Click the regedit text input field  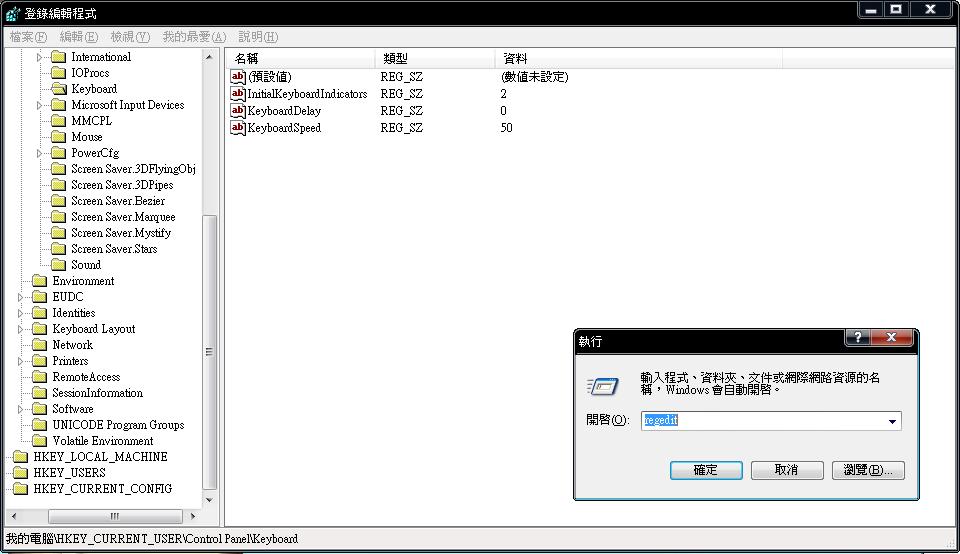pos(760,422)
